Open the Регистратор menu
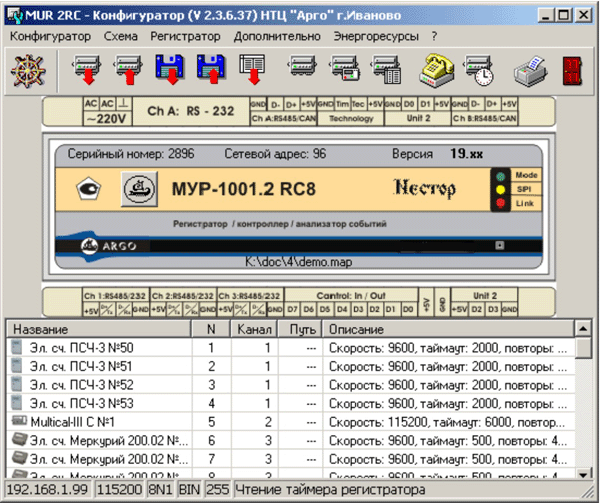 (185, 36)
